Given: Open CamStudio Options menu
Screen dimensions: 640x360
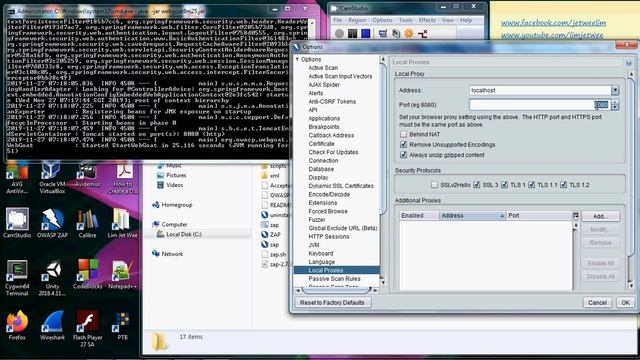Looking at the screenshot, I should coord(382,20).
